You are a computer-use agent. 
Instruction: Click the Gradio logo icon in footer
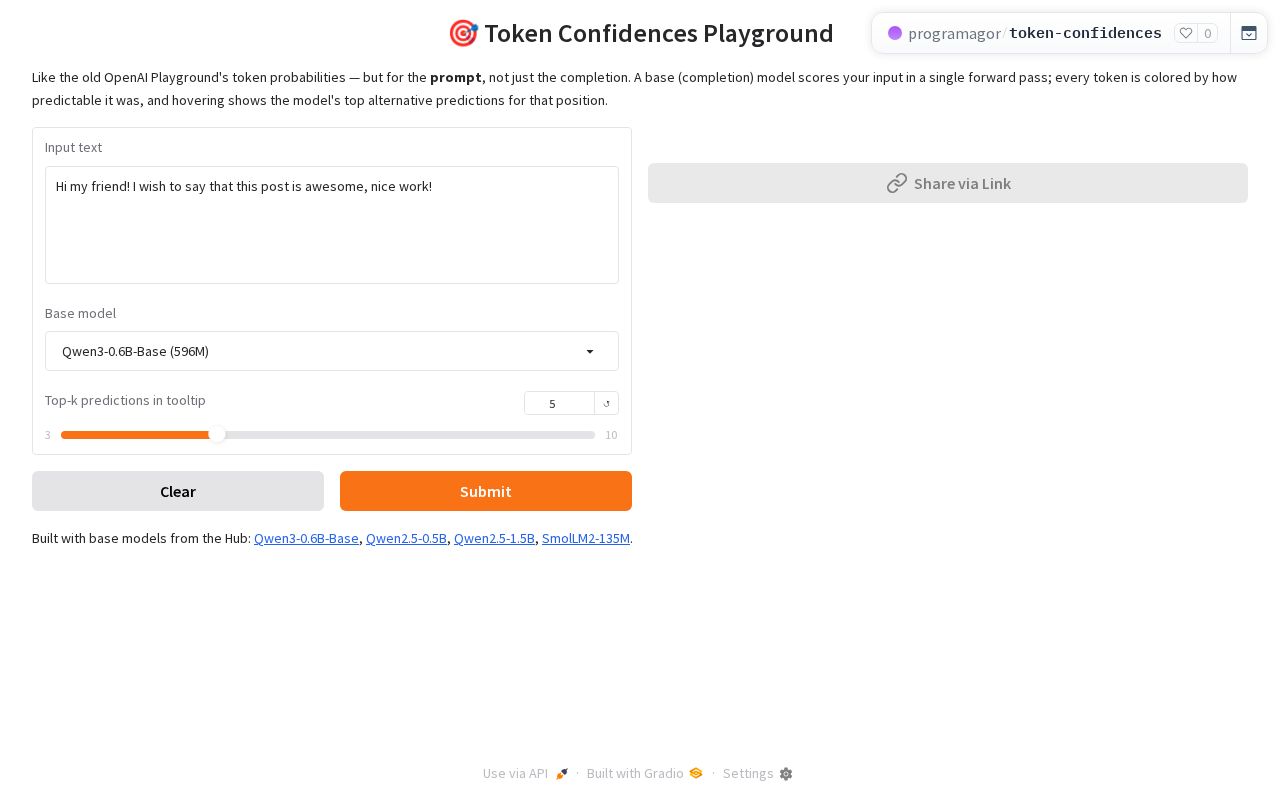coord(696,773)
